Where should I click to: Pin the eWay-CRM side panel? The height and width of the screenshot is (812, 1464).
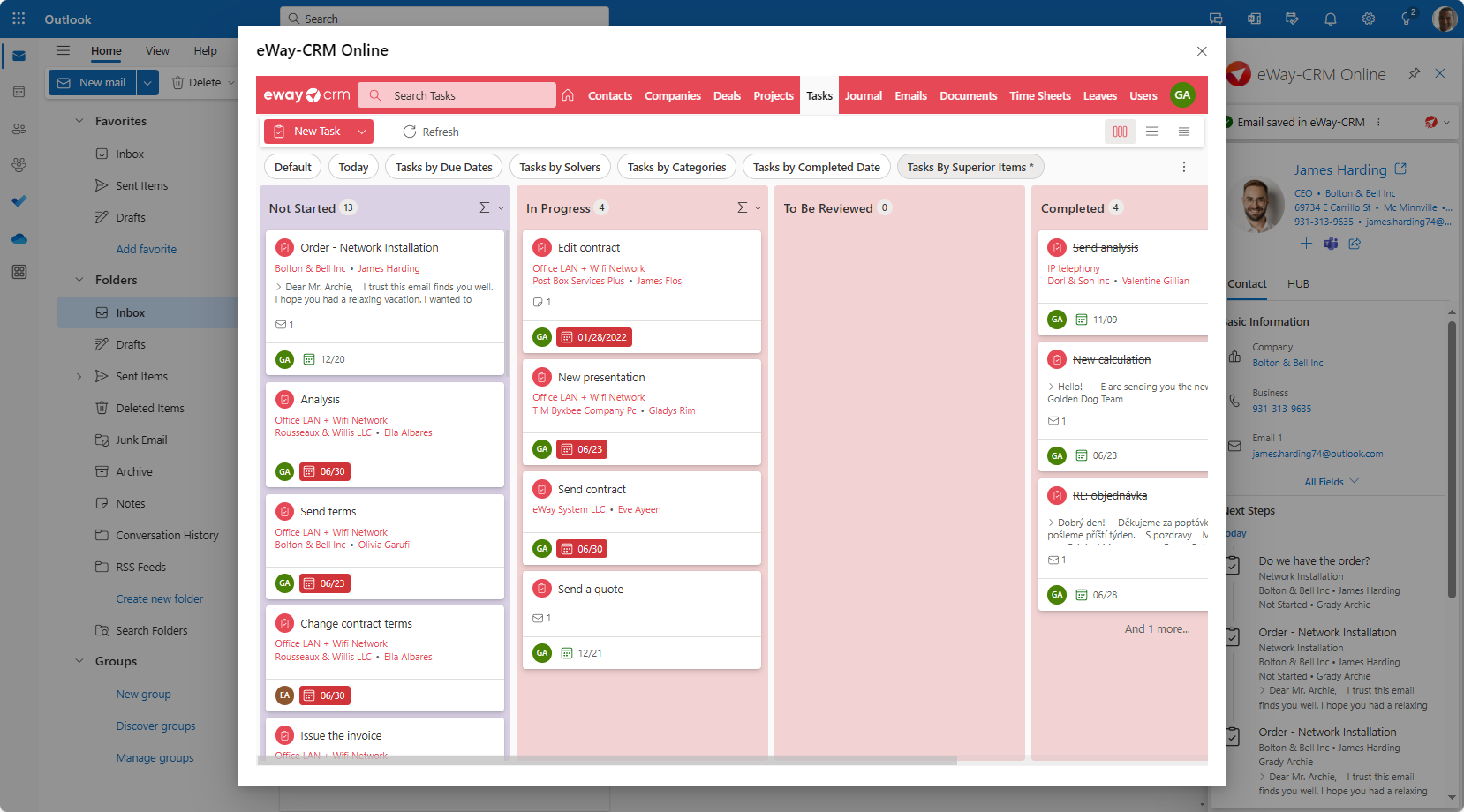click(x=1414, y=73)
